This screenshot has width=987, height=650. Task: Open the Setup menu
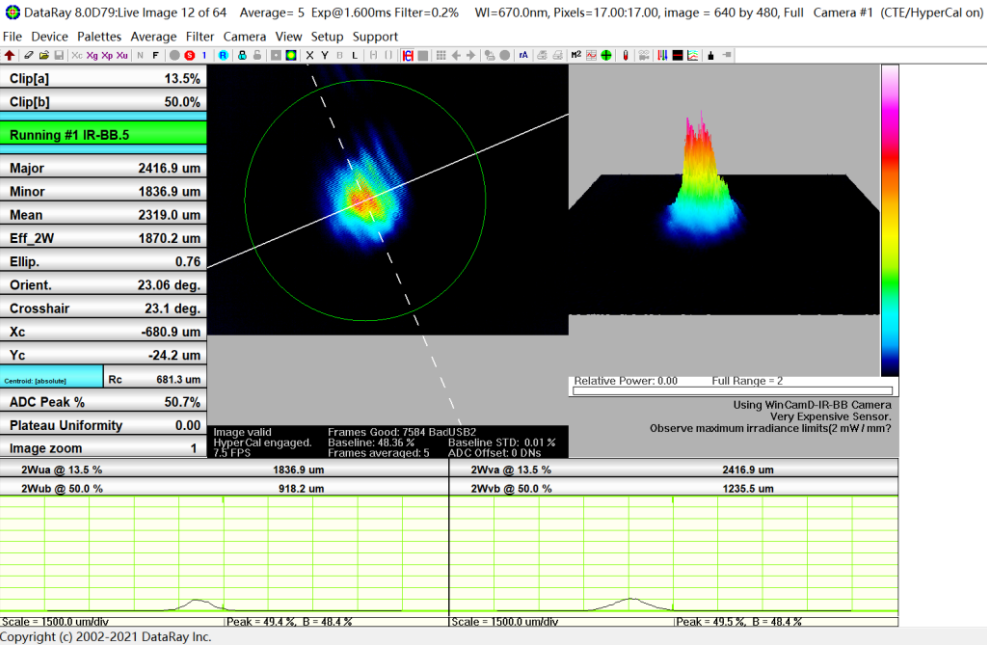[x=327, y=36]
